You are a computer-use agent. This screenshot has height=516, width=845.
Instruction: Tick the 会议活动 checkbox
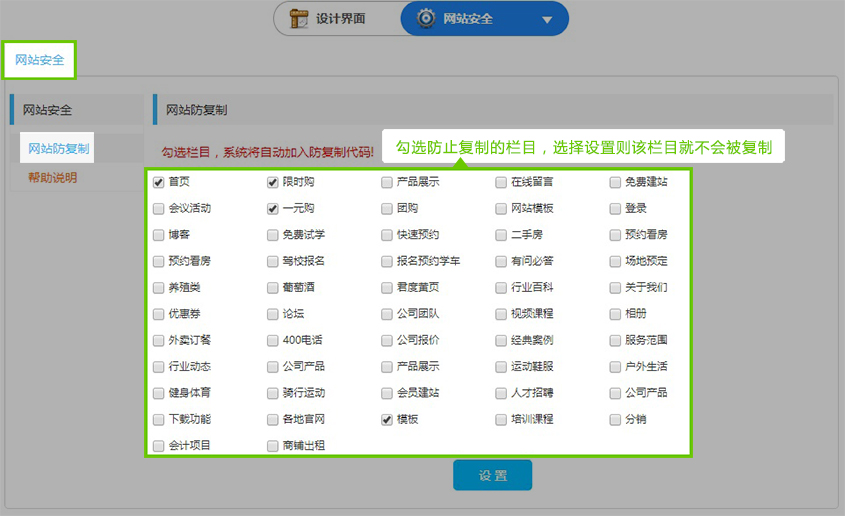159,209
